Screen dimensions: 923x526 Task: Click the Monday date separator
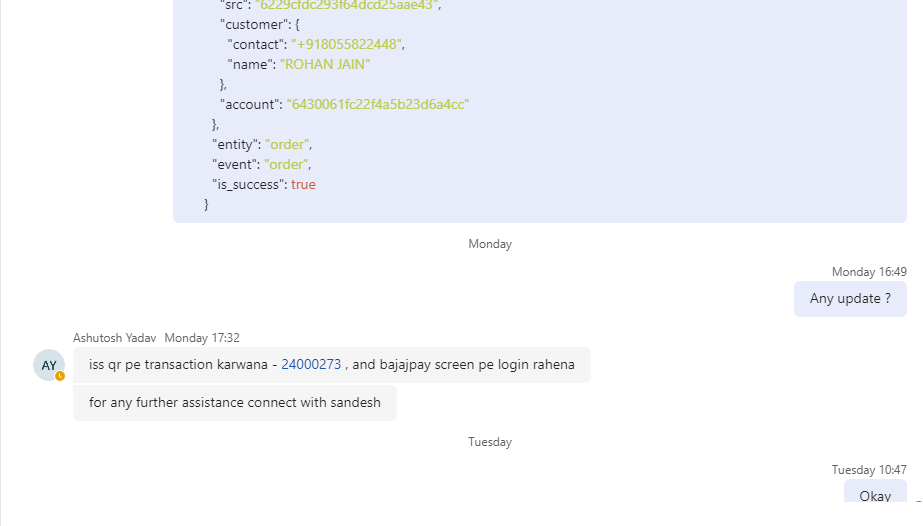click(490, 244)
